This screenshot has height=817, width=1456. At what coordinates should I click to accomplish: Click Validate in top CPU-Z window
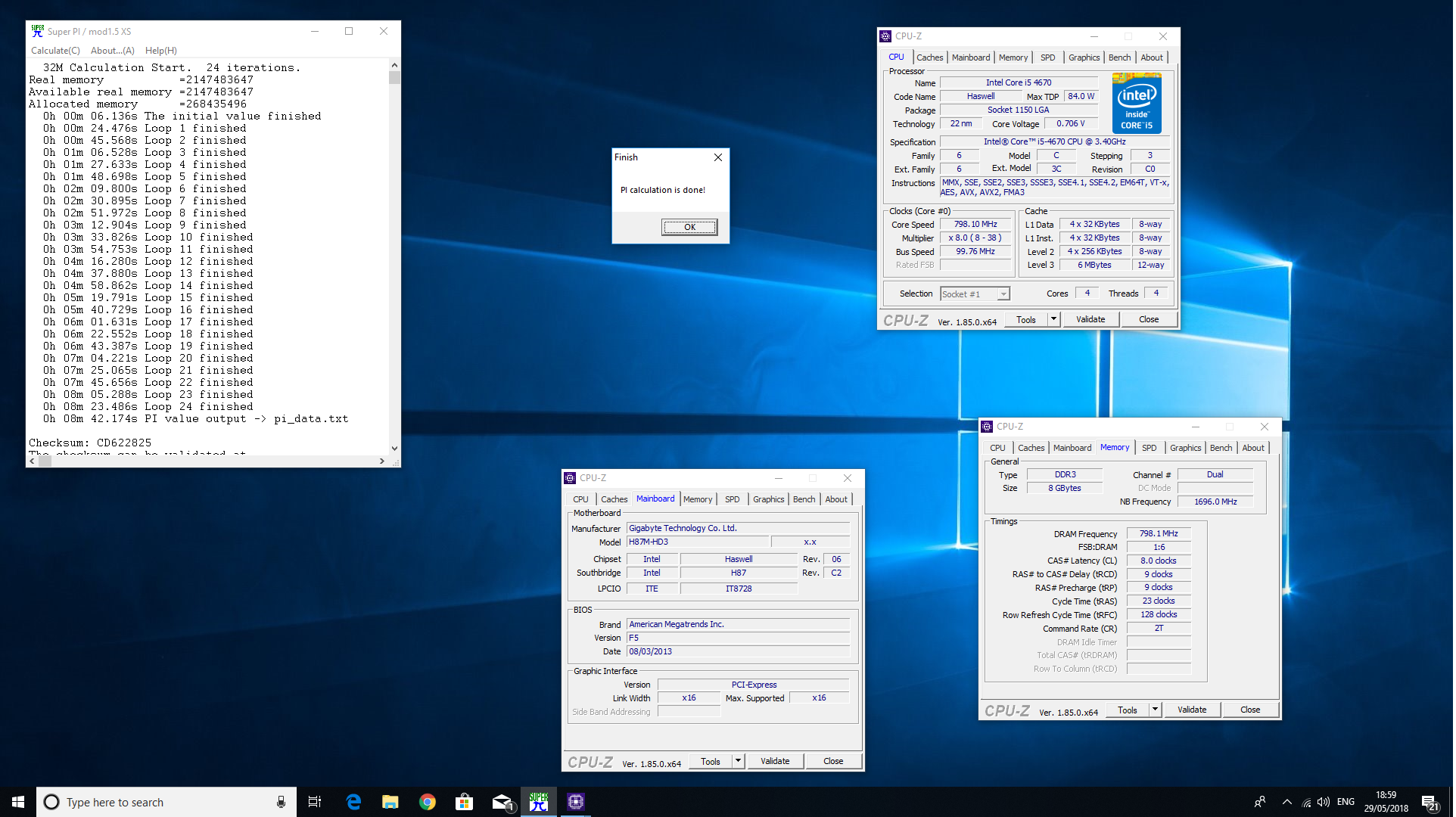coord(1090,320)
